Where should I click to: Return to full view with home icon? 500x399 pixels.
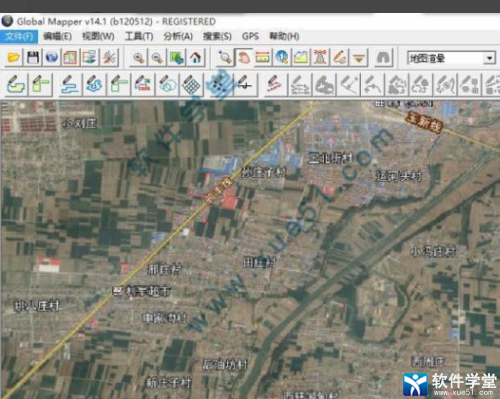click(x=196, y=58)
